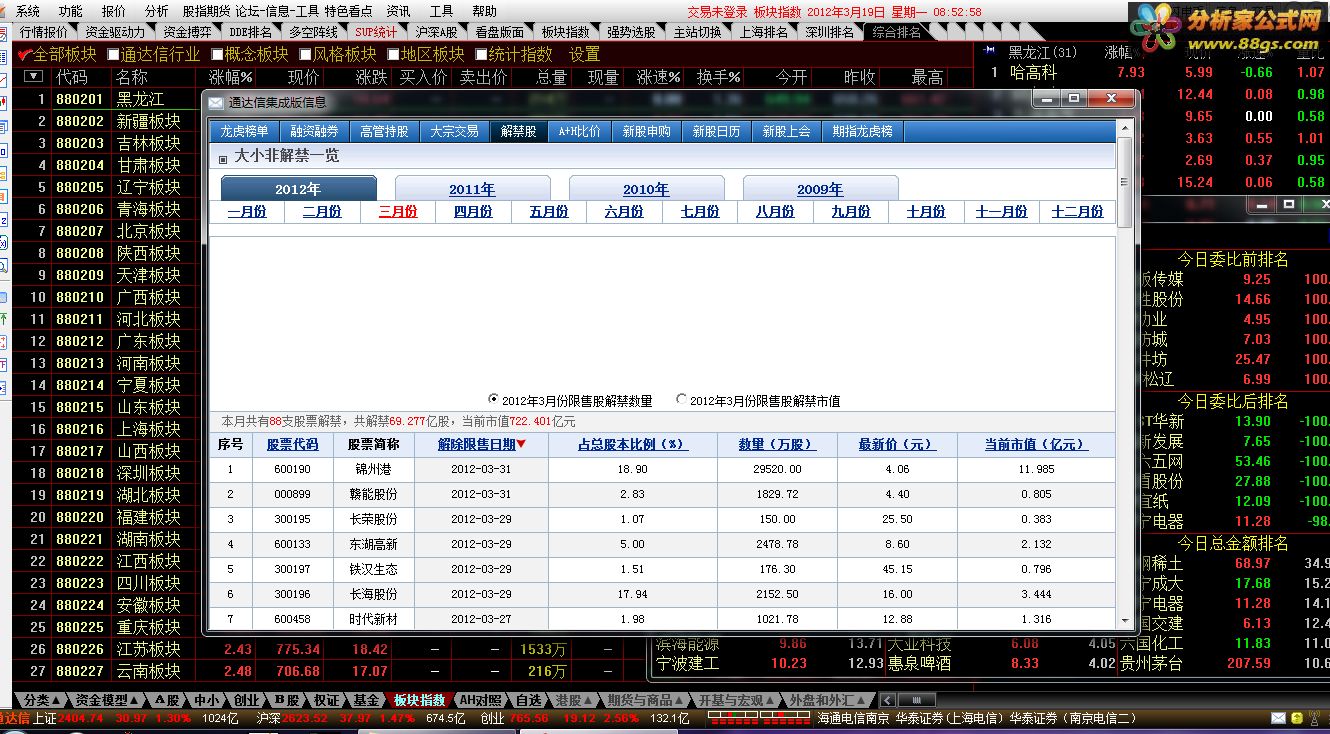Select the 2011年 year tab
This screenshot has height=734, width=1330.
click(472, 189)
